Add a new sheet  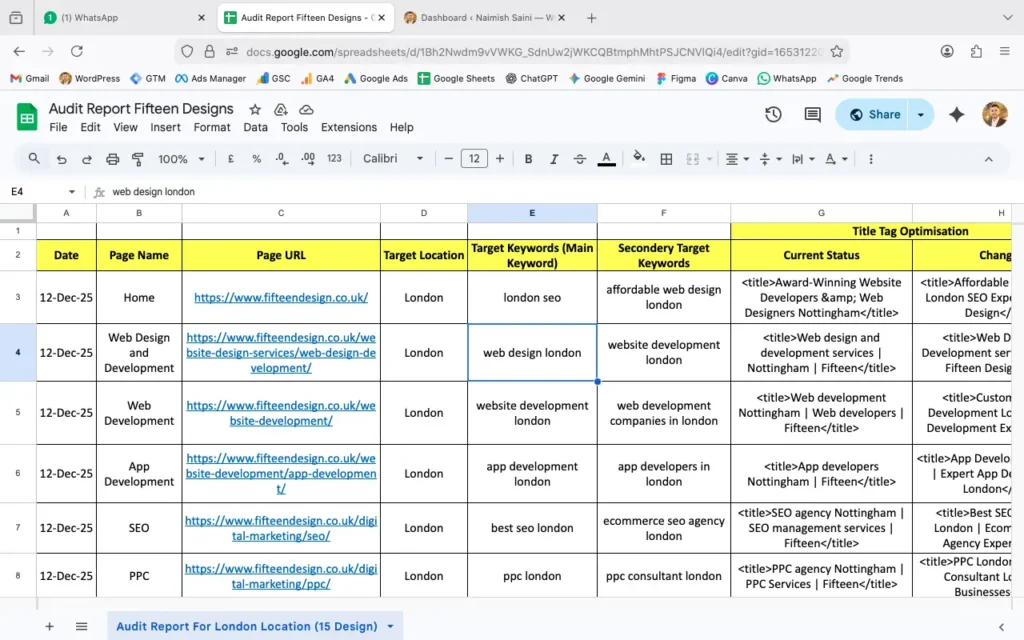coord(49,626)
